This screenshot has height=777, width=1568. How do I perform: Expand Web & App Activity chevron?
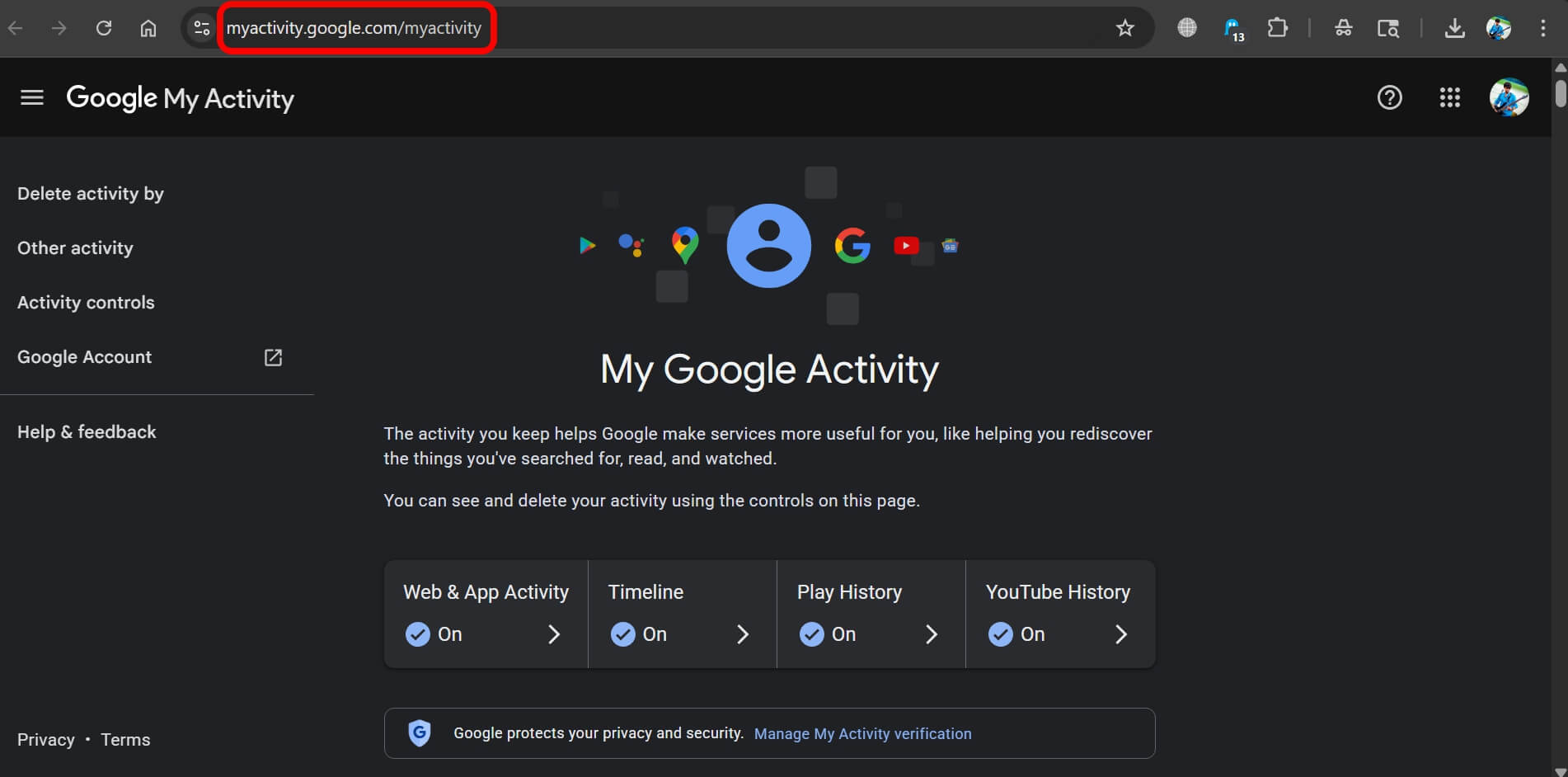tap(554, 634)
